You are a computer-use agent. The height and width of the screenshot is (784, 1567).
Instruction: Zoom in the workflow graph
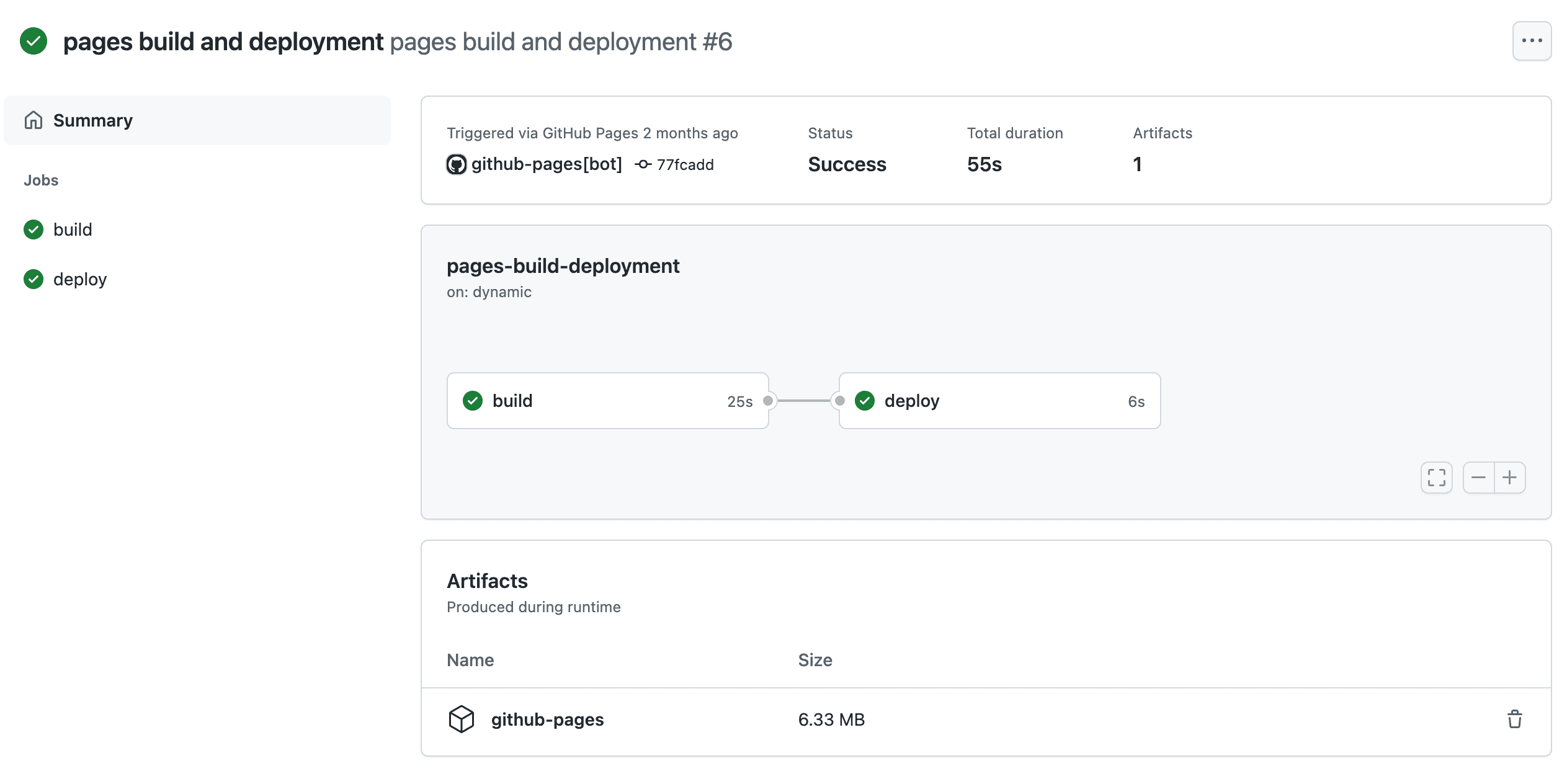[x=1510, y=478]
